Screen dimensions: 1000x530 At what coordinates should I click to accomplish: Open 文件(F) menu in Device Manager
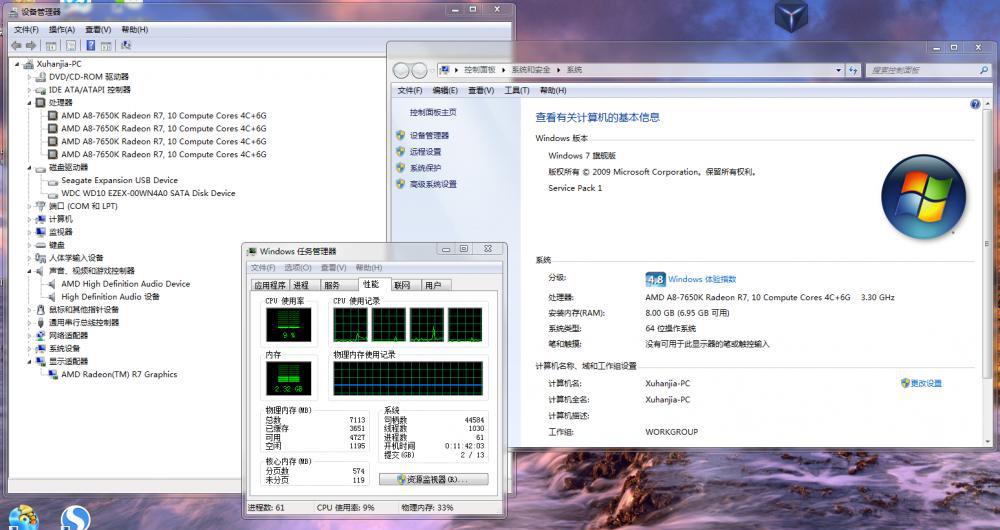26,29
